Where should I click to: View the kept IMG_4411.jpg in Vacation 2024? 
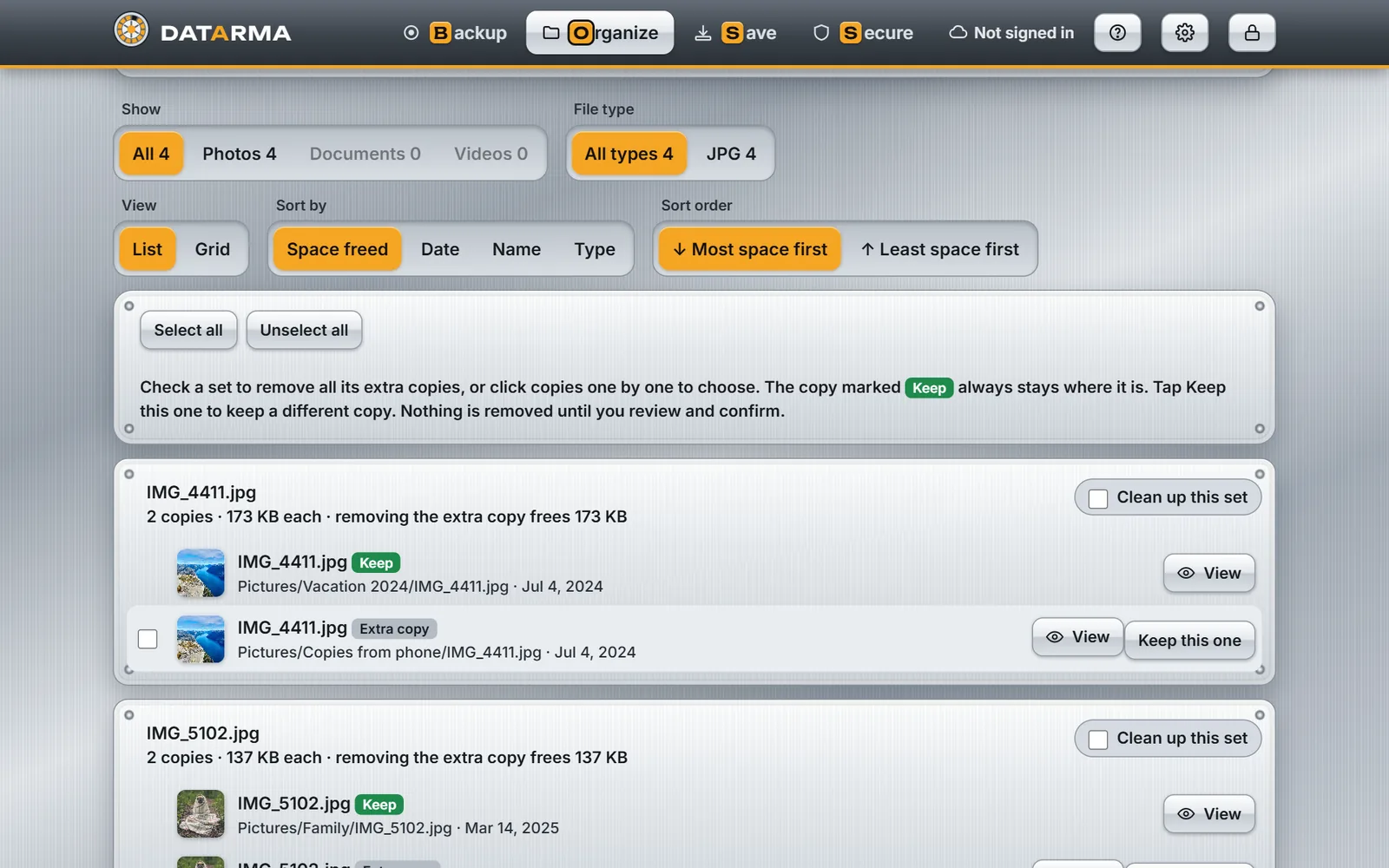click(1209, 573)
